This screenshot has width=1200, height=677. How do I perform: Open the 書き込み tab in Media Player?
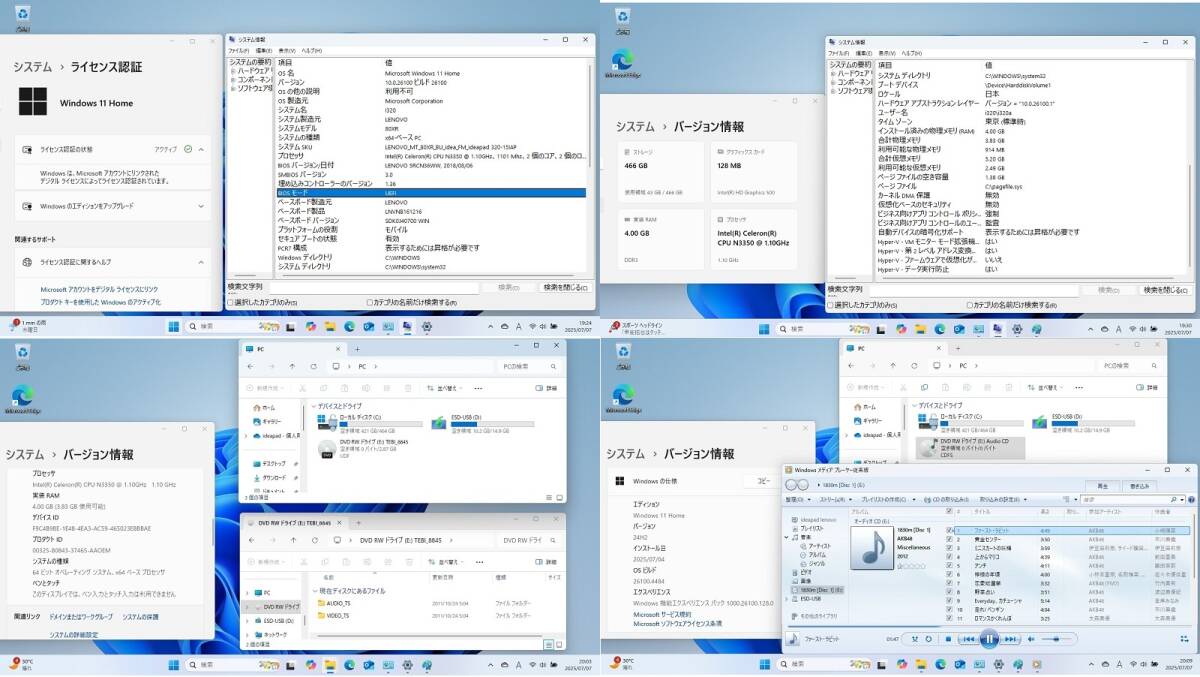click(1139, 486)
